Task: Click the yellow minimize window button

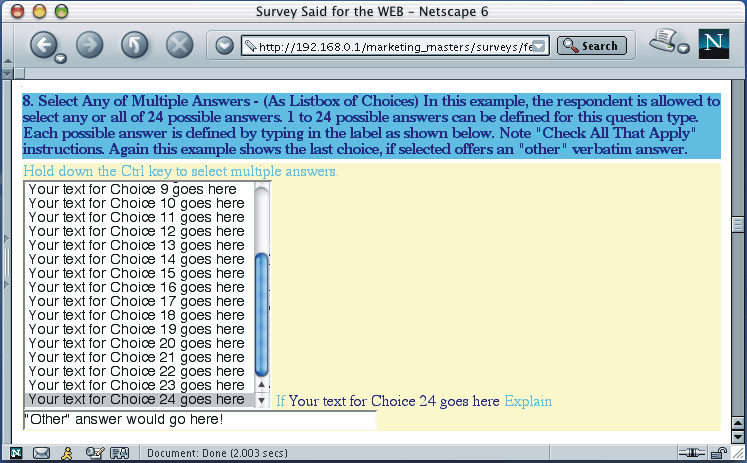Action: coord(40,11)
